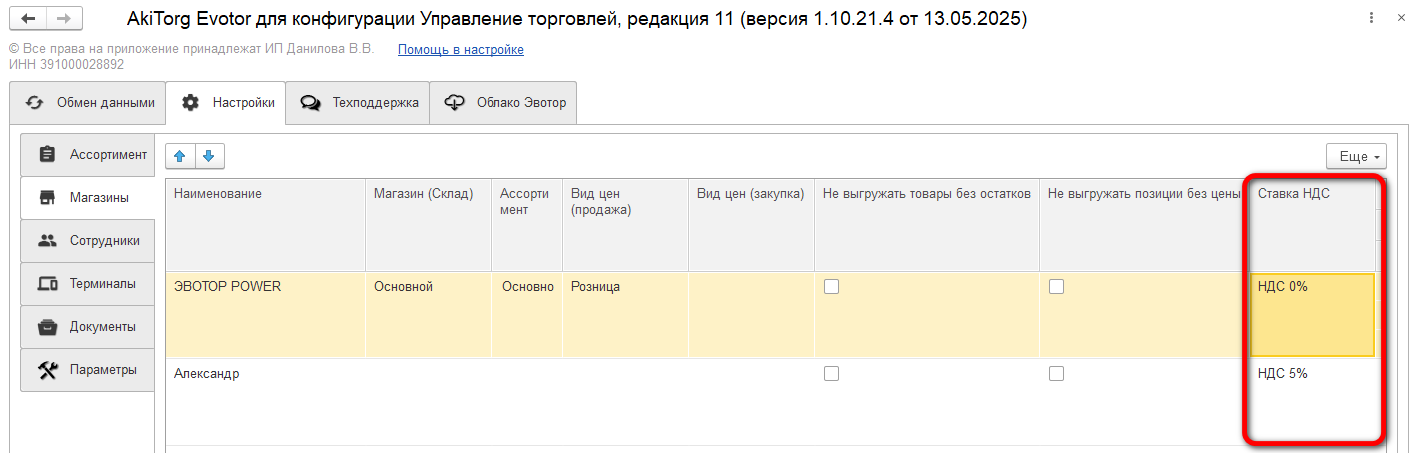Switch to the Техподдержка tab

[358, 103]
